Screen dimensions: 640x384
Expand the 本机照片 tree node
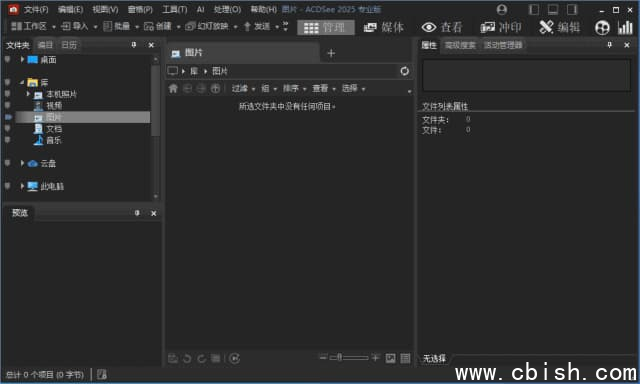[x=28, y=94]
